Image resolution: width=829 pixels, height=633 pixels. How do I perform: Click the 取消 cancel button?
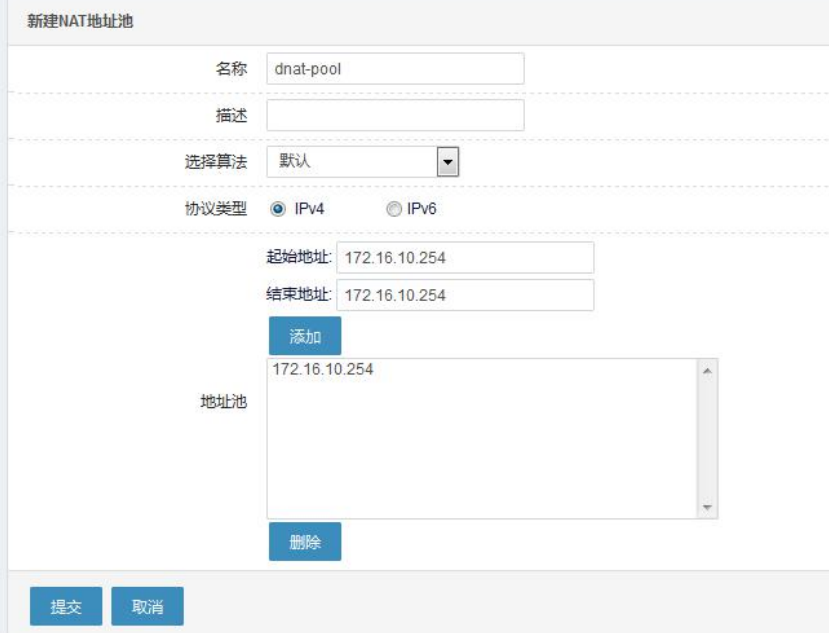click(148, 606)
